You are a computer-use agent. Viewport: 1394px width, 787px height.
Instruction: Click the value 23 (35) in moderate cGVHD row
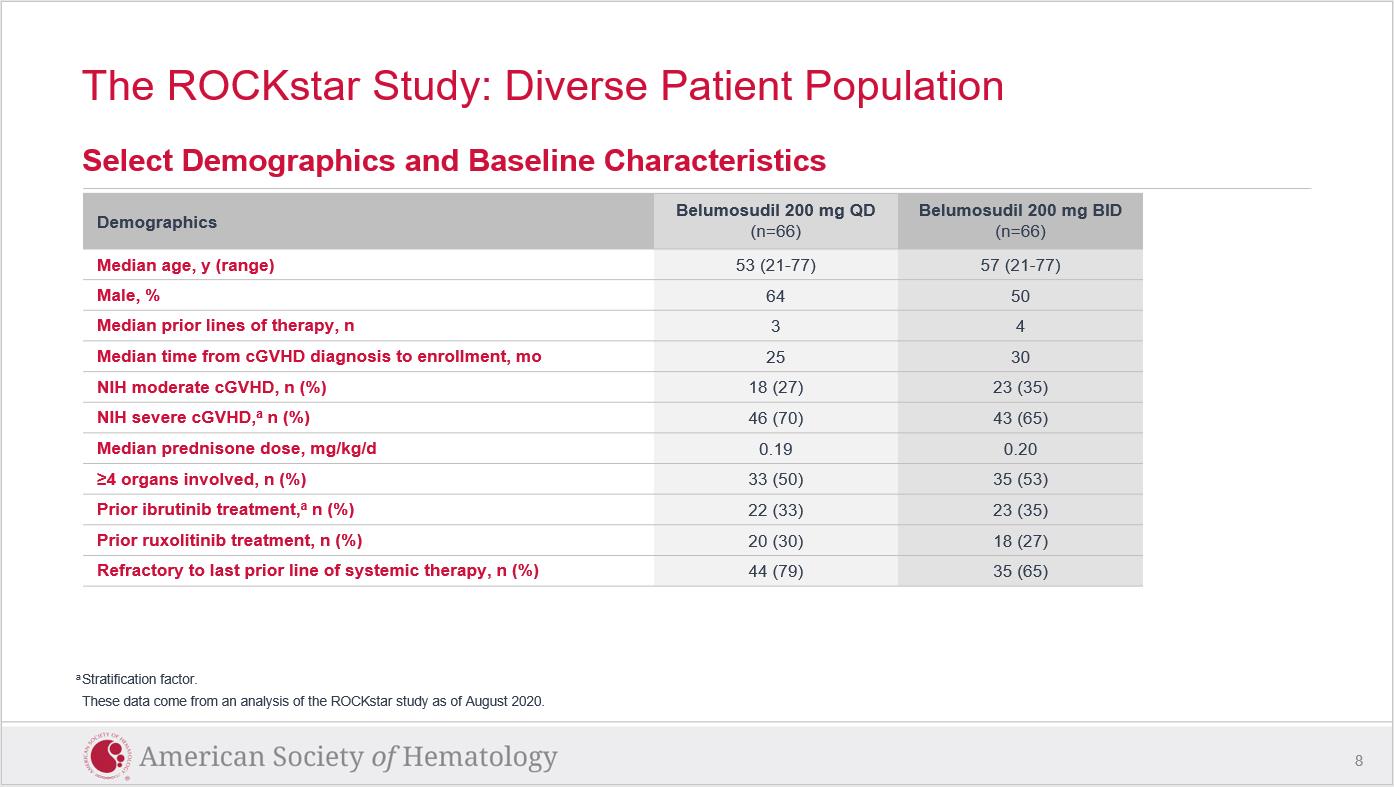pyautogui.click(x=1020, y=387)
